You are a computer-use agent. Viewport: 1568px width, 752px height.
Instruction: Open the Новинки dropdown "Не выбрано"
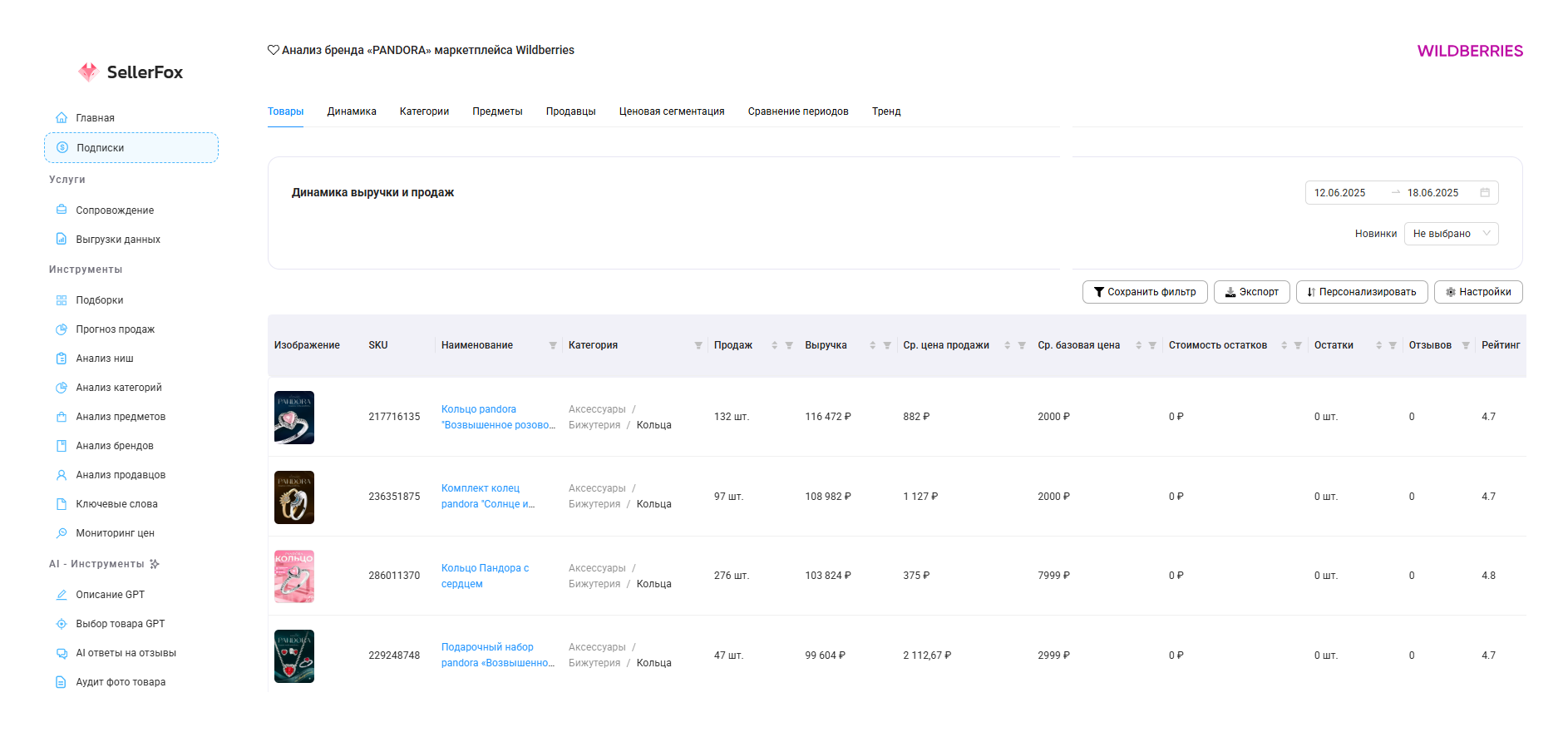pos(1452,234)
